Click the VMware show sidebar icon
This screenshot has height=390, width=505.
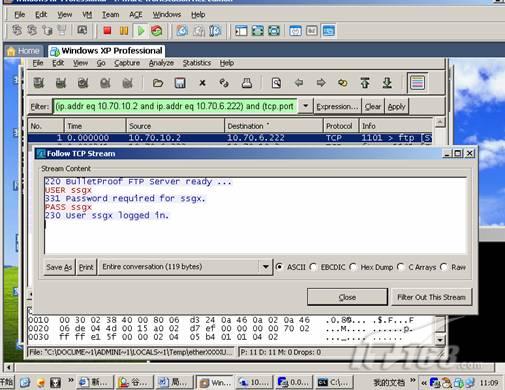pos(241,31)
